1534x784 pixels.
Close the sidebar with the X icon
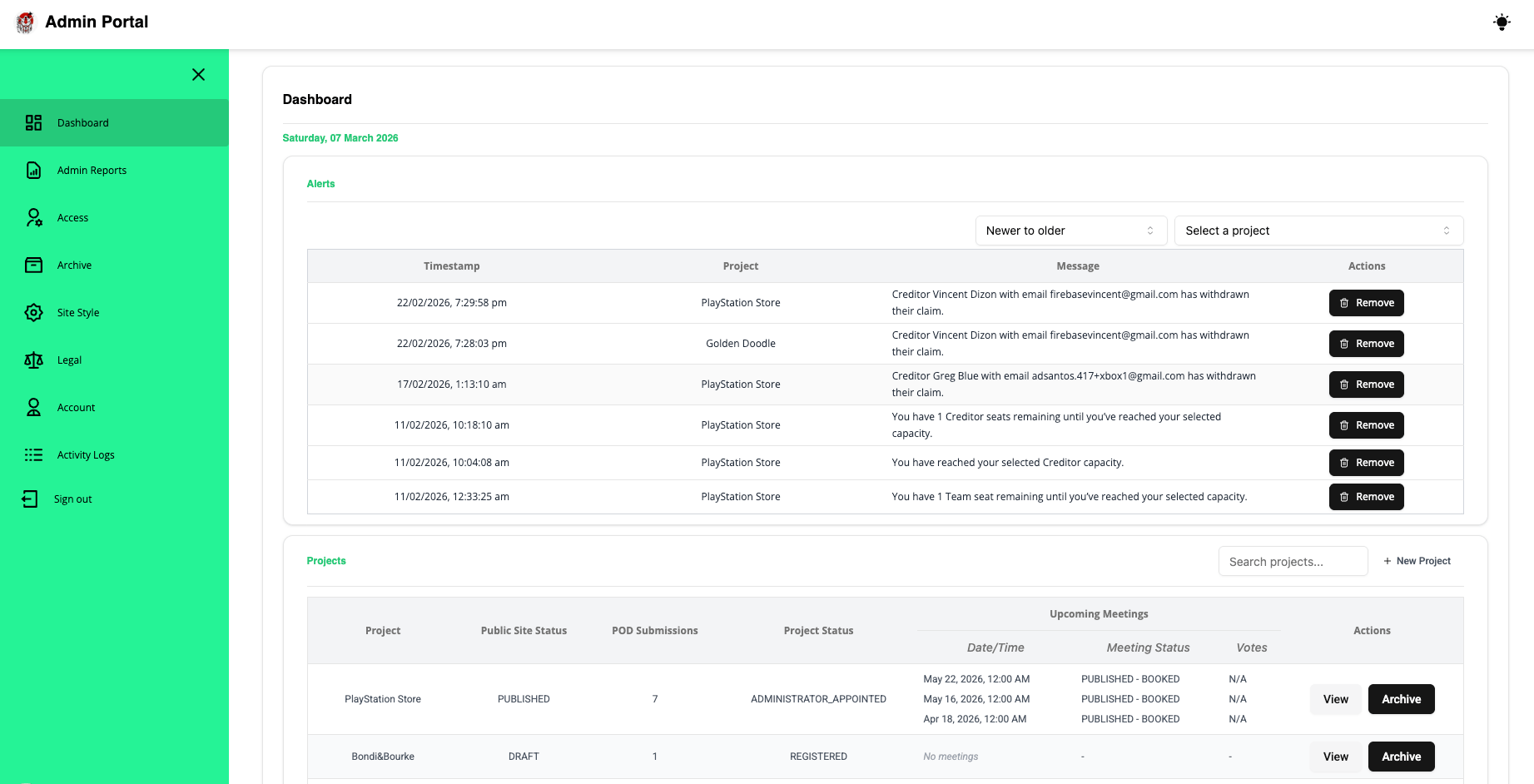[x=198, y=75]
